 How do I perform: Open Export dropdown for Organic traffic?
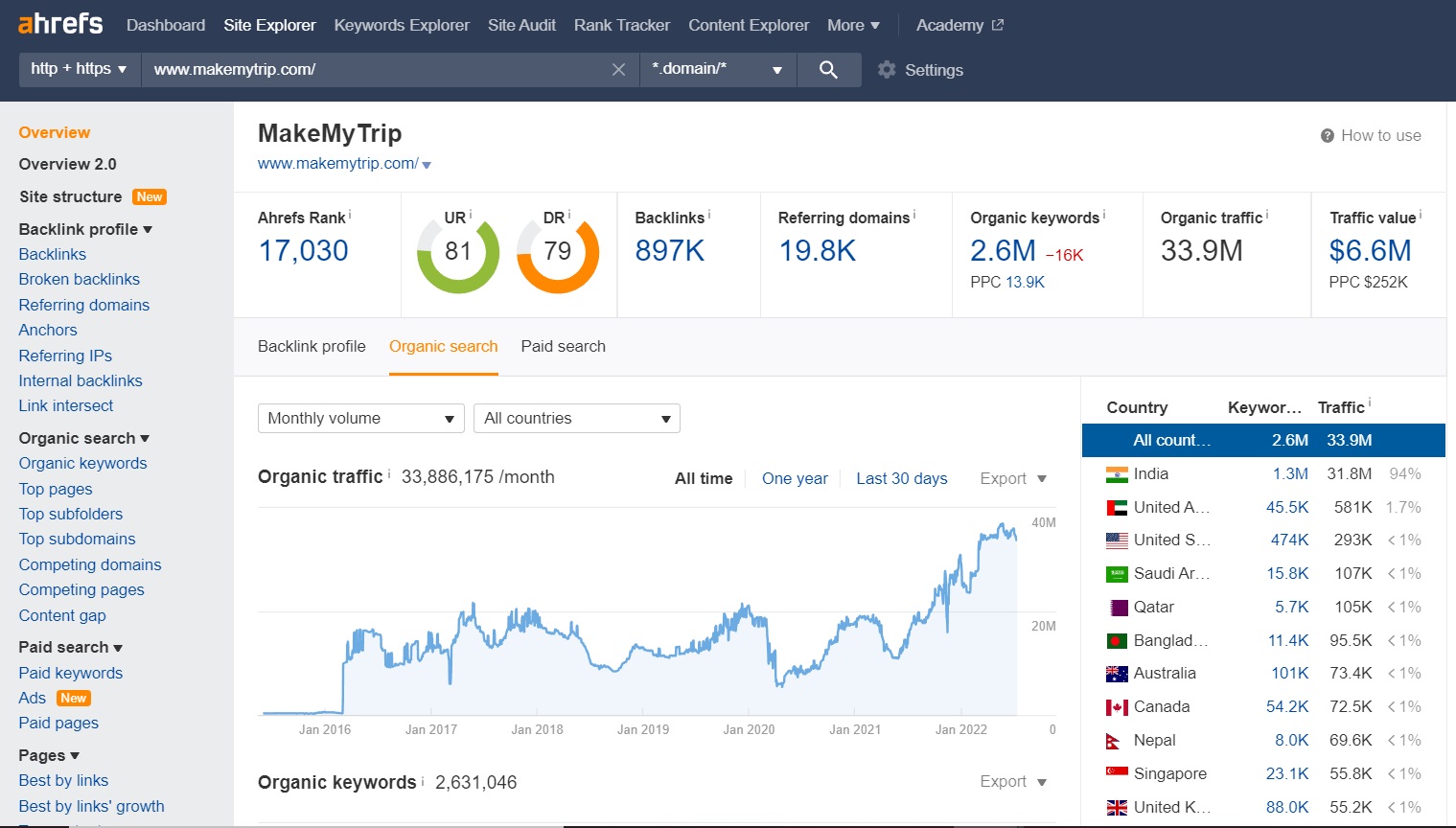(x=1013, y=478)
